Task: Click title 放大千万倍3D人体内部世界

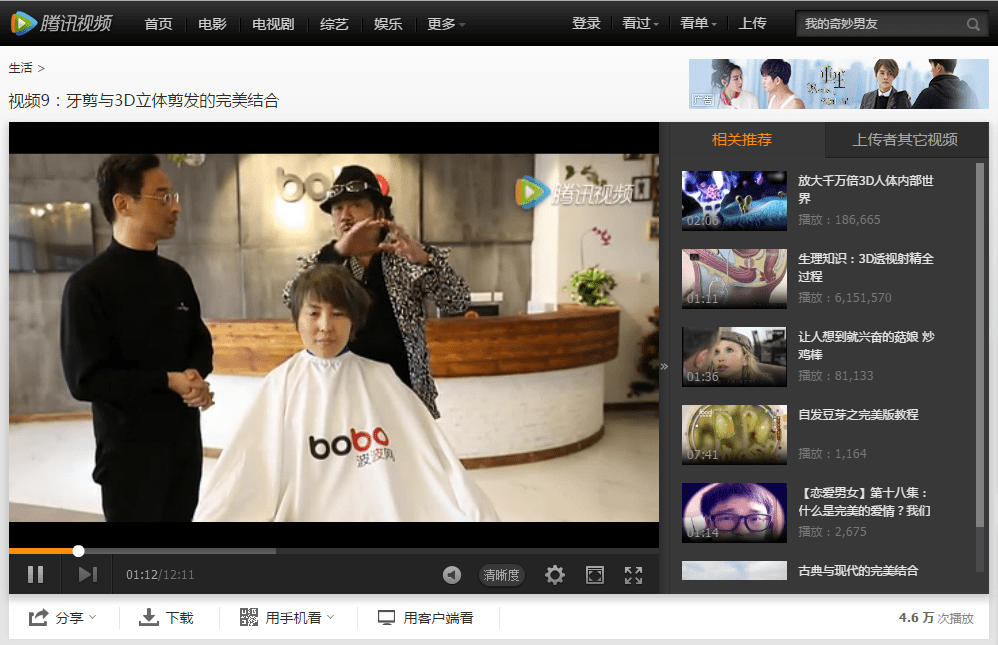Action: click(x=866, y=189)
